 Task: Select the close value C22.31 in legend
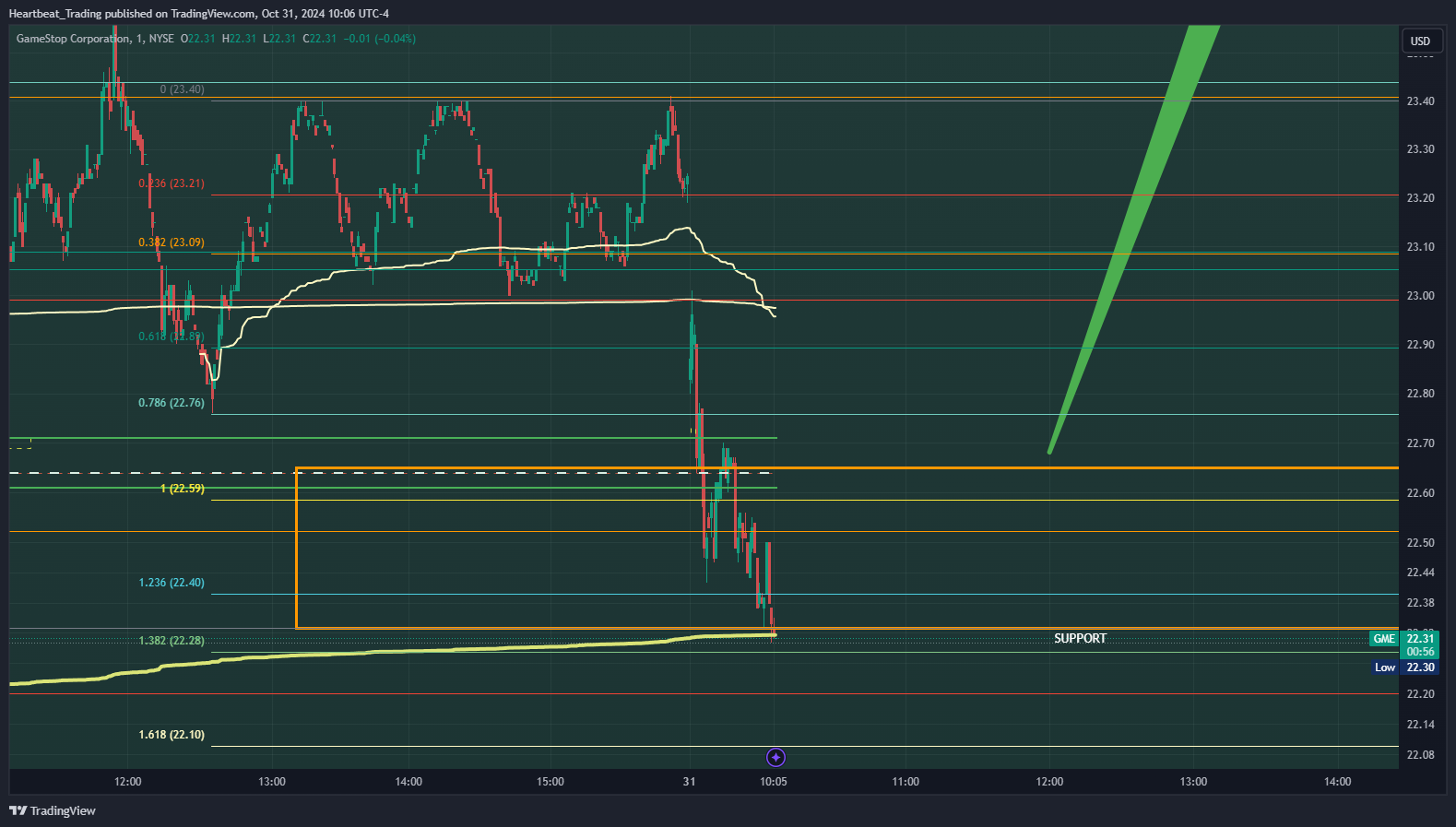pyautogui.click(x=320, y=39)
